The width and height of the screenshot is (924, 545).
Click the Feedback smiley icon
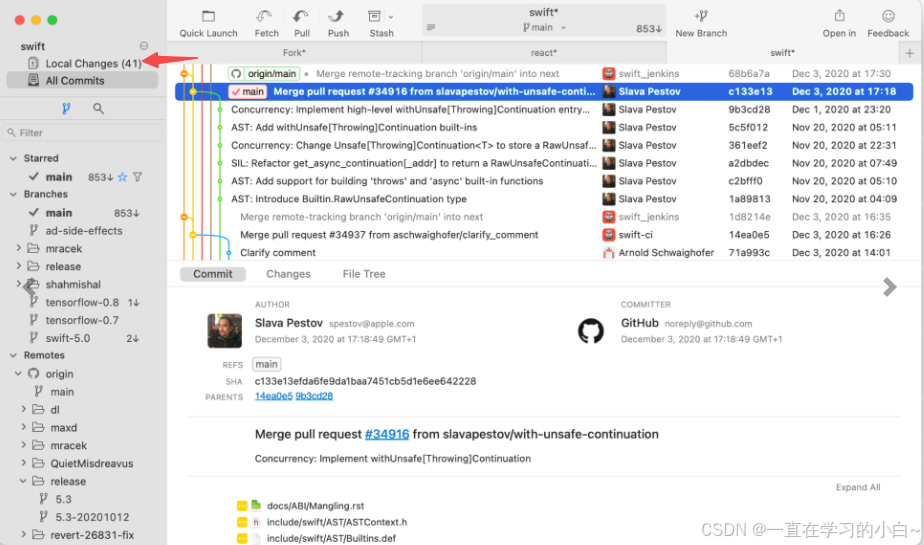(x=888, y=16)
